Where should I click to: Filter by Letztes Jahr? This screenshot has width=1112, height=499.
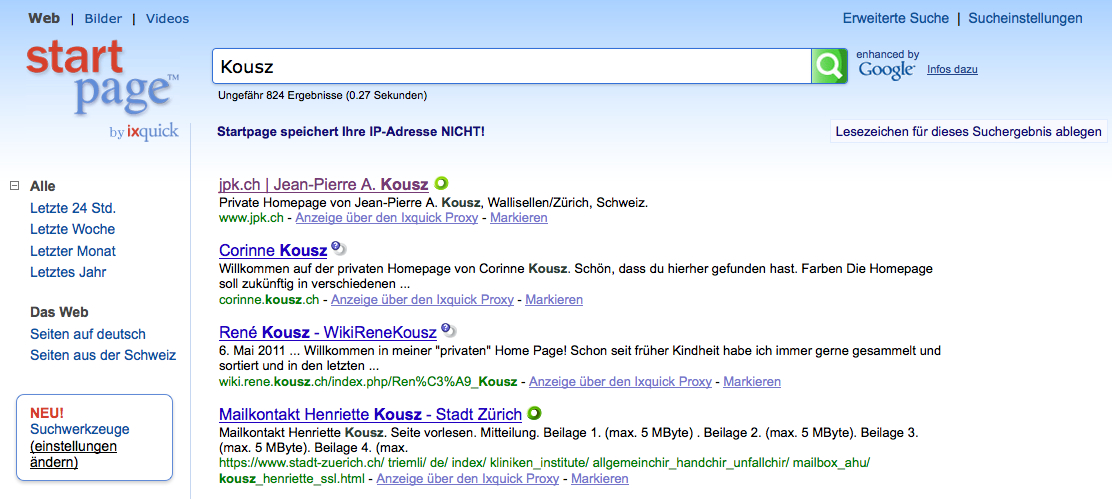coord(68,272)
